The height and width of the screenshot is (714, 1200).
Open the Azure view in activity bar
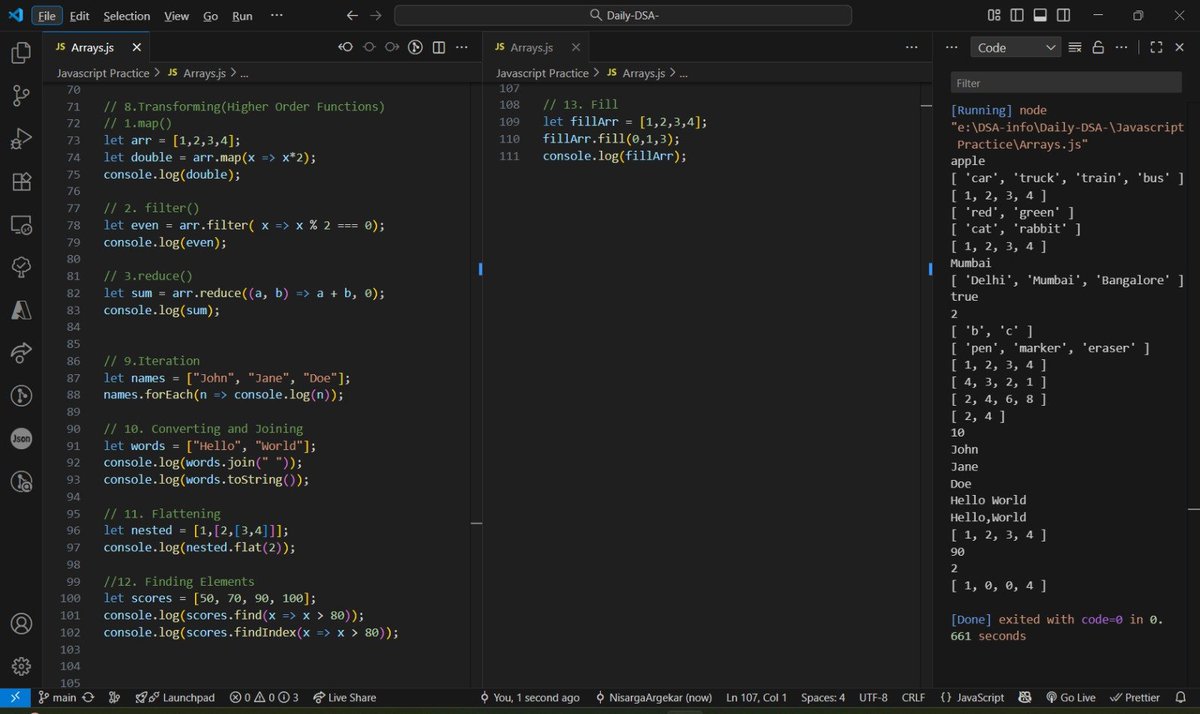click(x=21, y=311)
